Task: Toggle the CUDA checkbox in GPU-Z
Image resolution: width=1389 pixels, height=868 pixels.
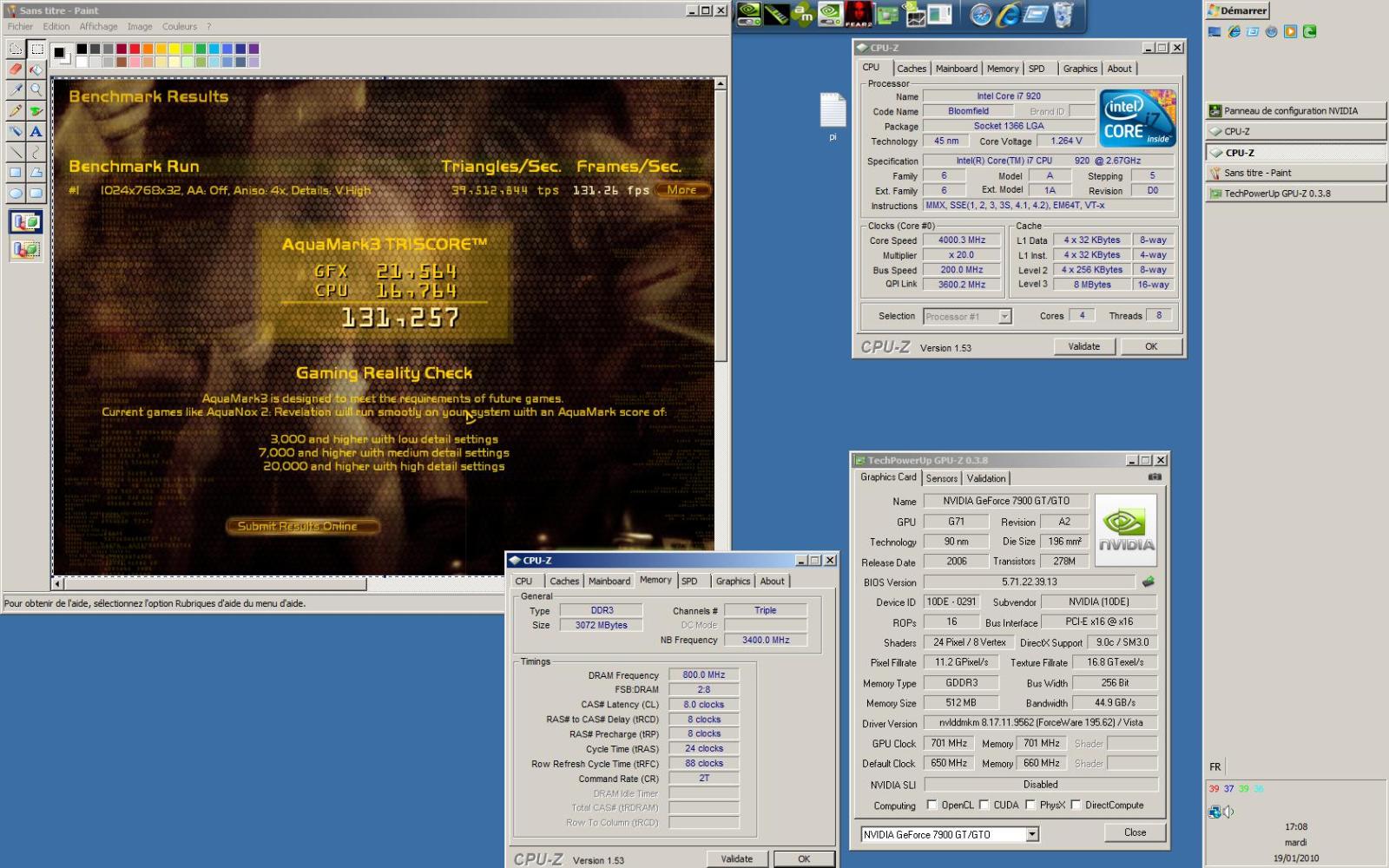Action: pyautogui.click(x=984, y=805)
